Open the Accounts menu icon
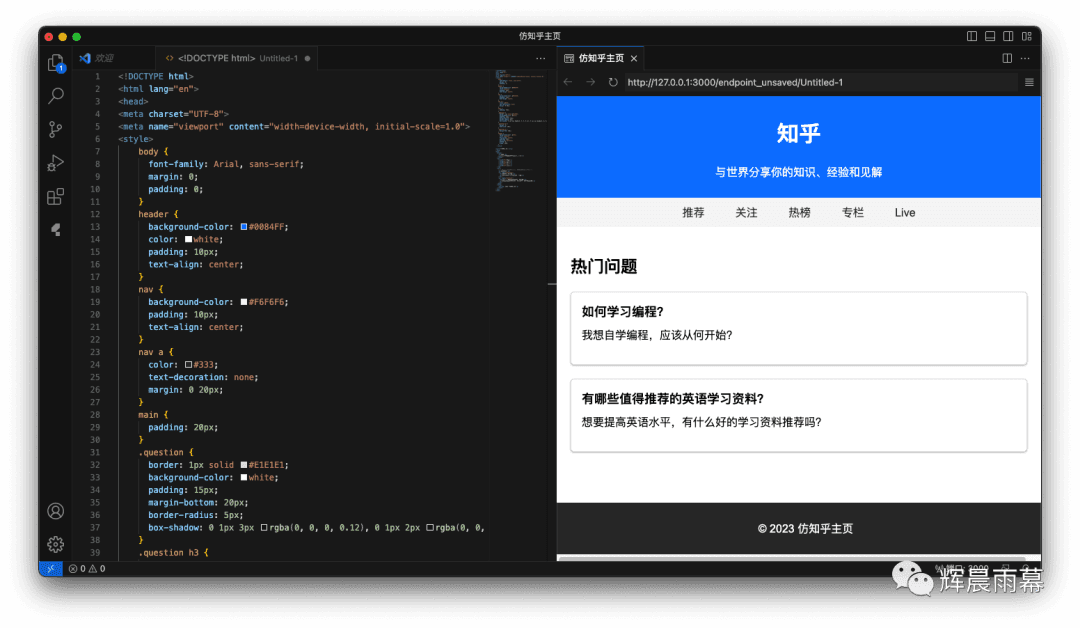The image size is (1080, 628). [56, 511]
